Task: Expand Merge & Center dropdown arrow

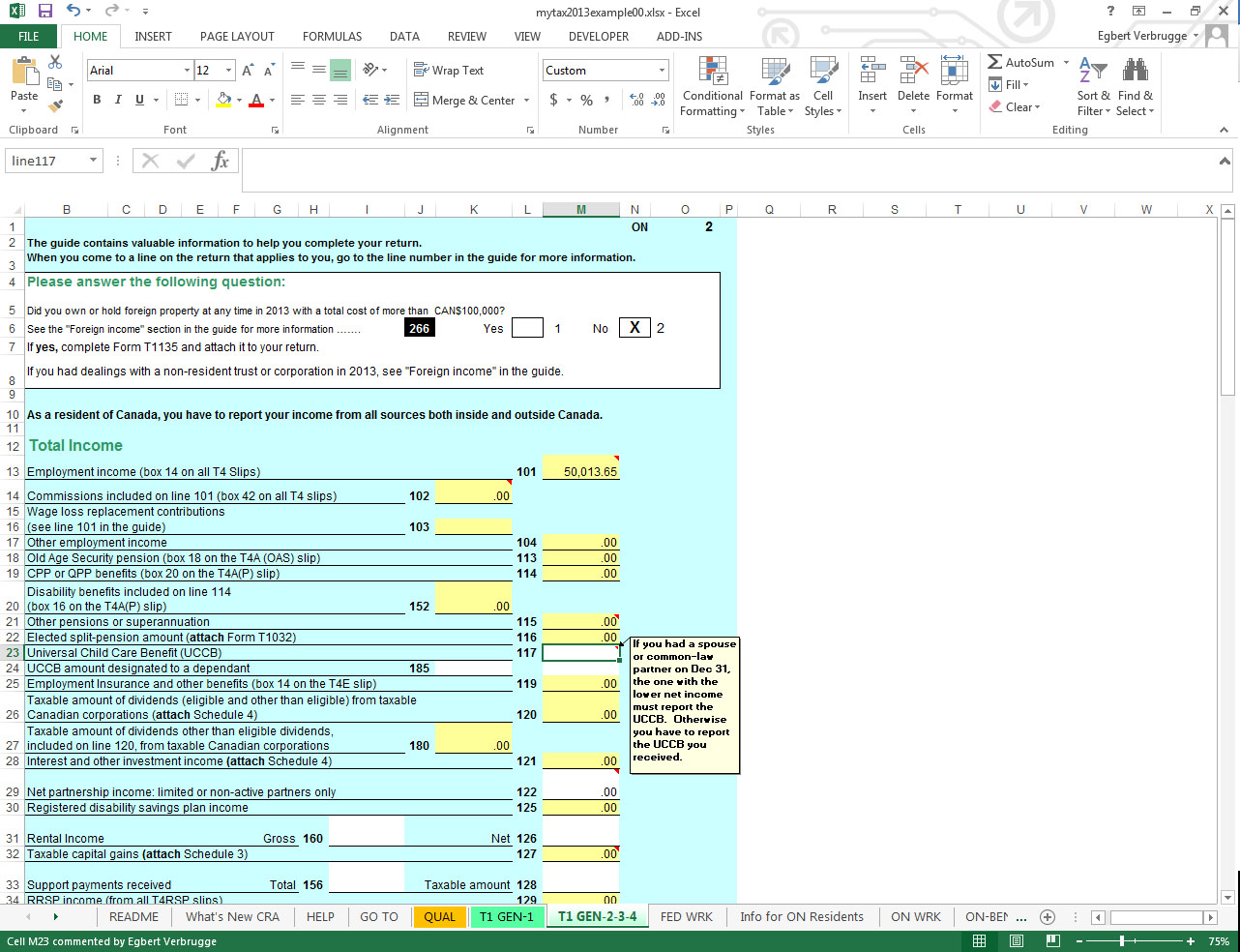Action: [527, 100]
